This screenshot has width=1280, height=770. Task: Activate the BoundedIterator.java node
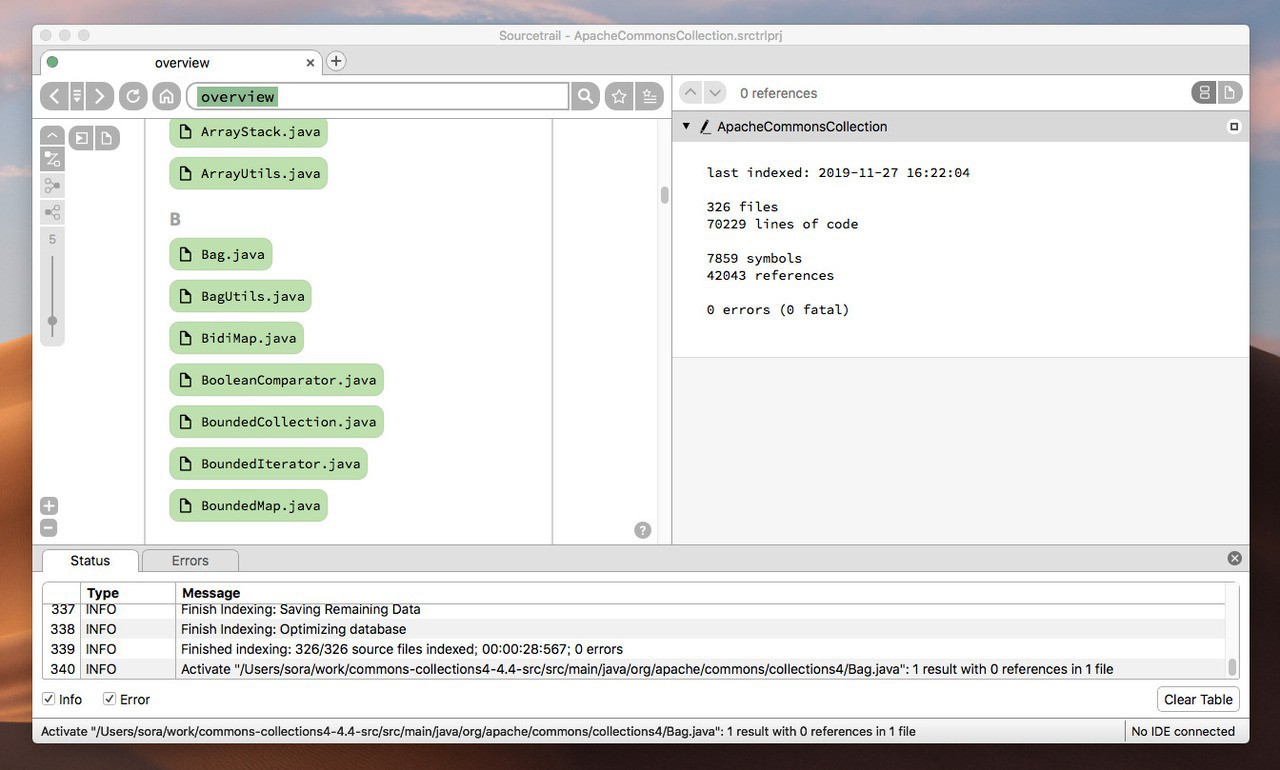tap(268, 464)
